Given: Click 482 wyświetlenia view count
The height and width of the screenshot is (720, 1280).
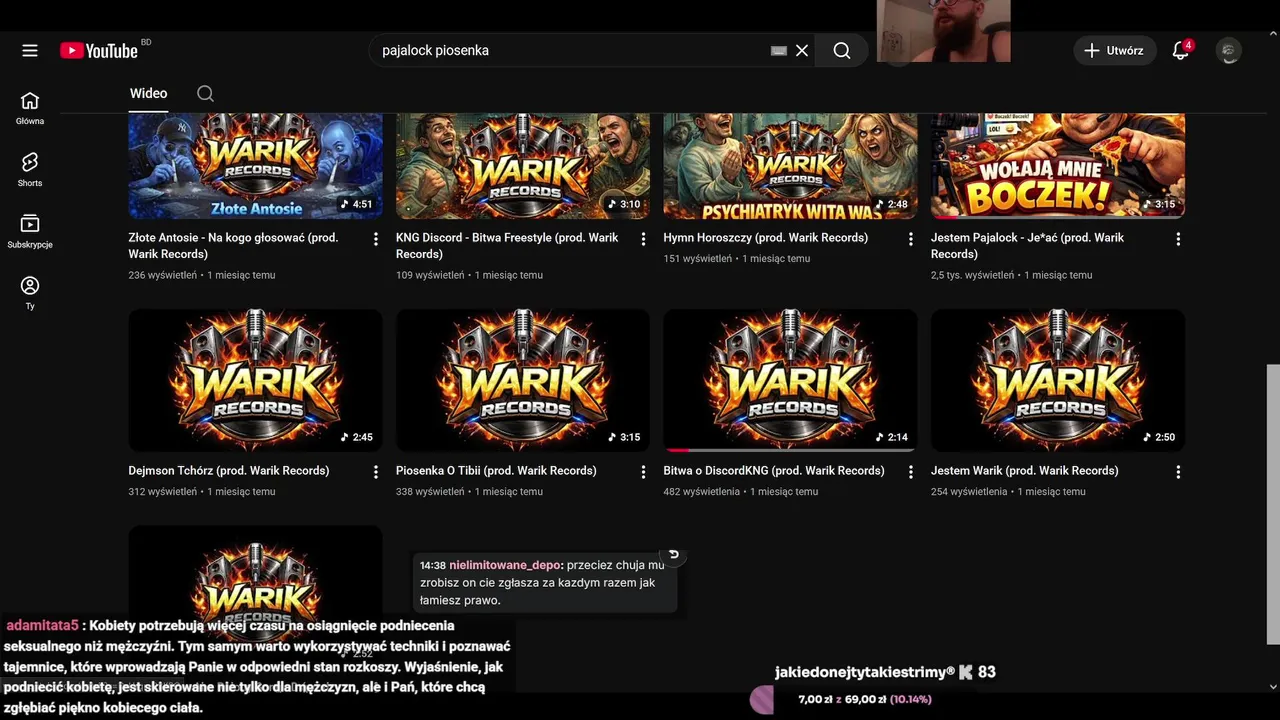Looking at the screenshot, I should pos(702,492).
